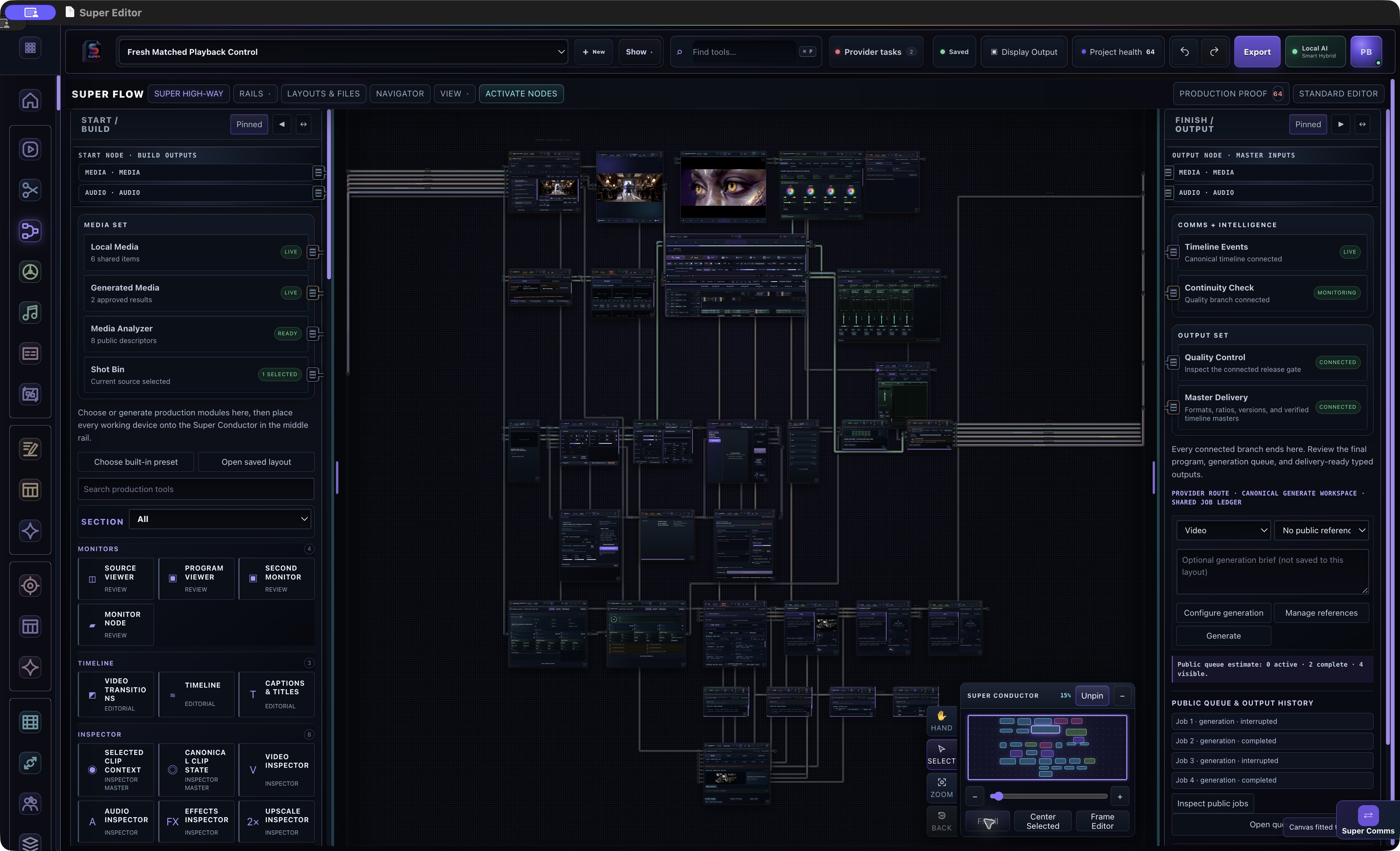1400x851 pixels.
Task: Click the Shot Bin port icon
Action: [x=313, y=375]
